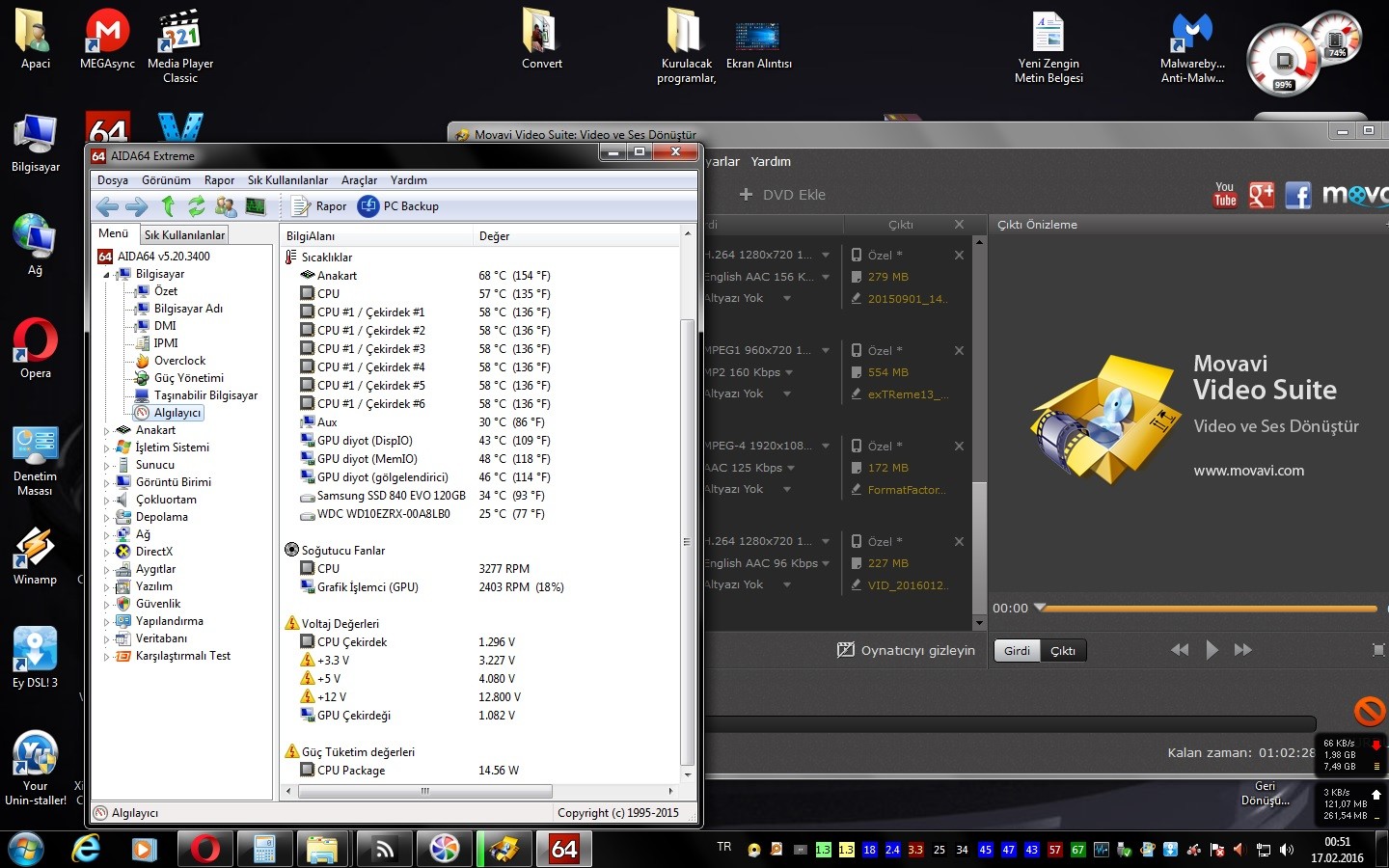Click the red cancel conversion icon

click(1369, 711)
